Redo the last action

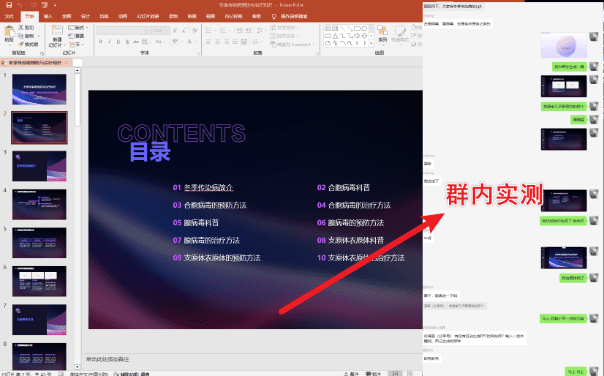click(x=33, y=5)
